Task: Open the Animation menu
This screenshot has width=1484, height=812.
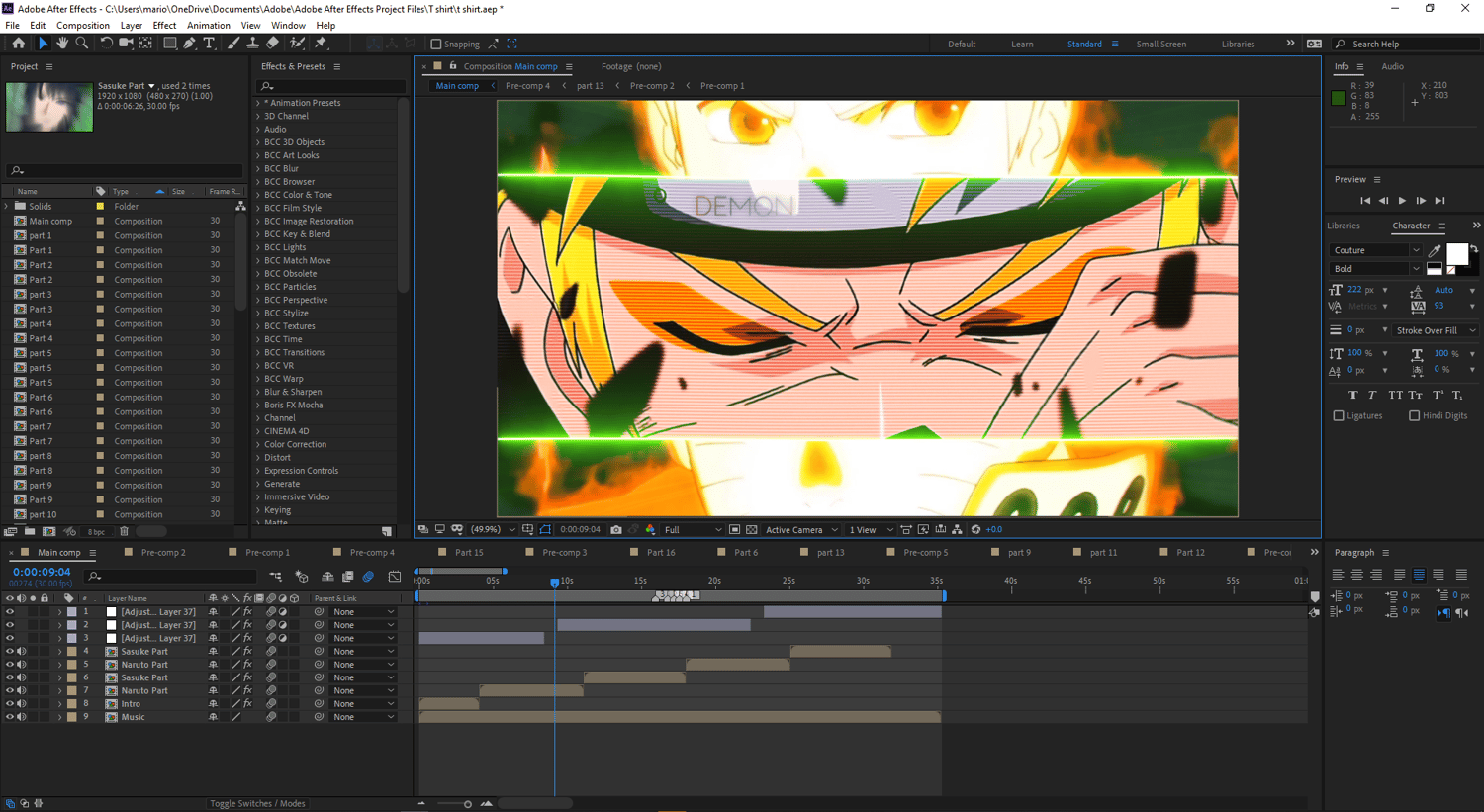Action: coord(208,26)
